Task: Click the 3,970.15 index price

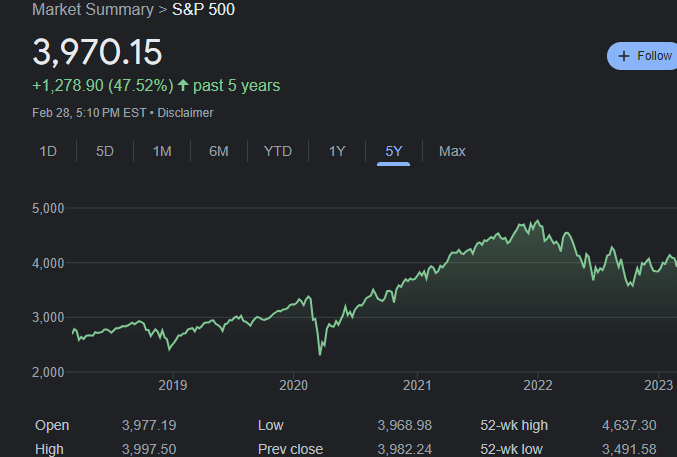Action: [97, 52]
